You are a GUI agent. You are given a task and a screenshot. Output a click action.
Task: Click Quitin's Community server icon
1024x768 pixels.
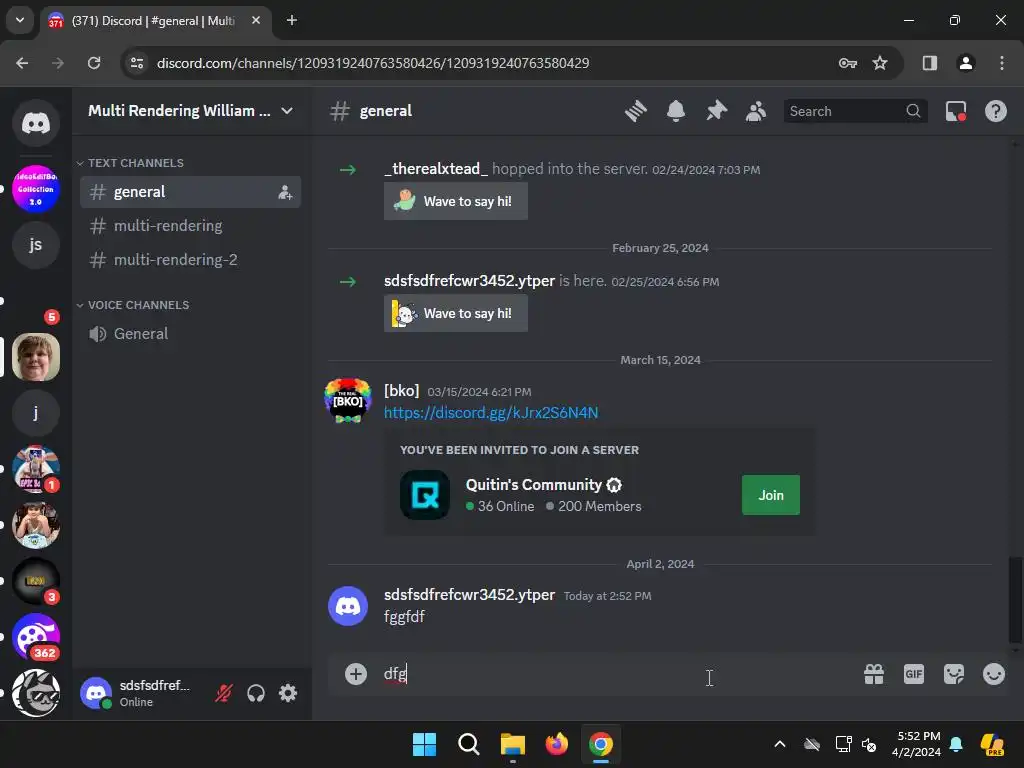[424, 495]
